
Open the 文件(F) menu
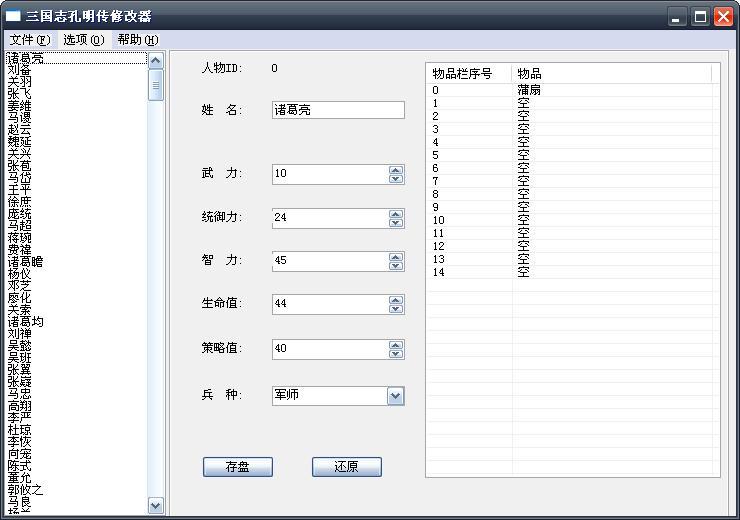[29, 40]
